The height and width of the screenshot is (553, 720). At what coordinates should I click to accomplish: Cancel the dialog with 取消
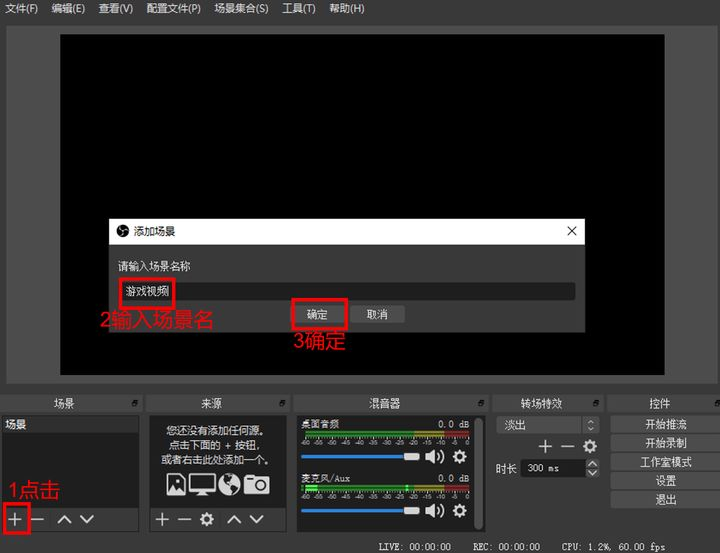click(377, 314)
